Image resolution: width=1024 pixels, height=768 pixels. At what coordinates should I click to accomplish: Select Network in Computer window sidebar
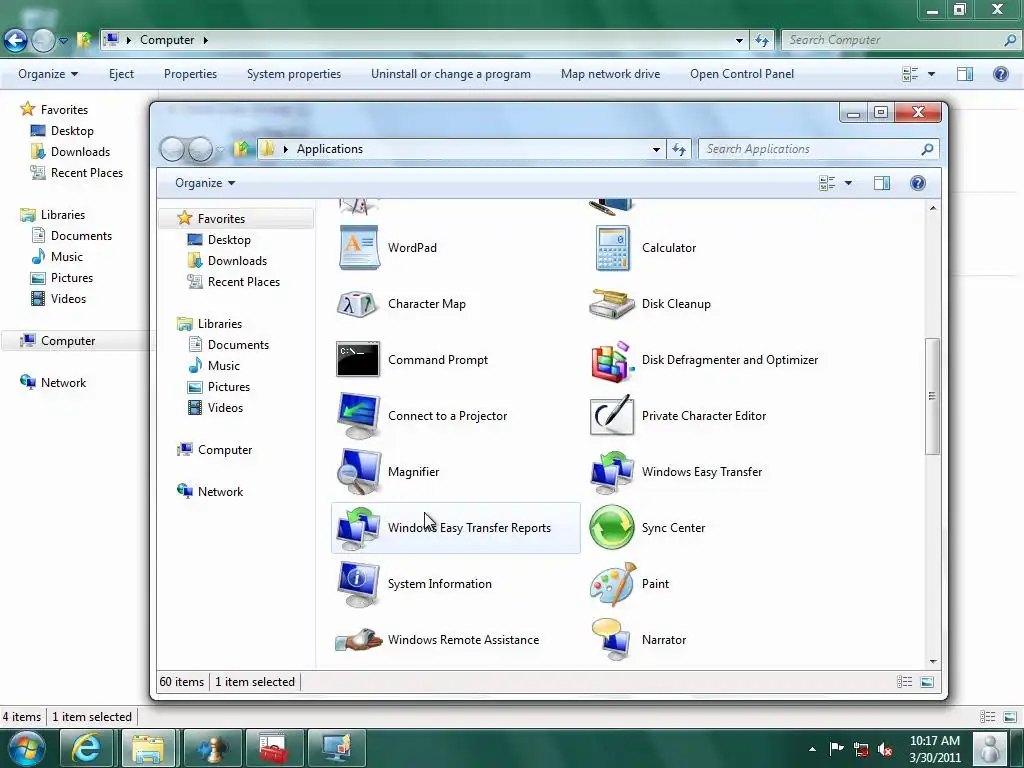point(63,383)
